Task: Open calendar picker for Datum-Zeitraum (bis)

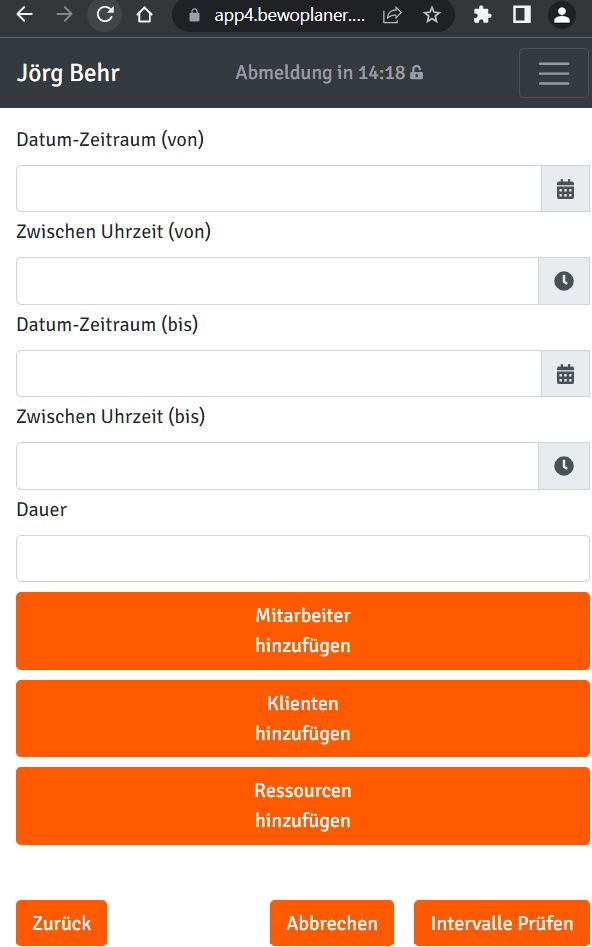Action: click(x=565, y=374)
